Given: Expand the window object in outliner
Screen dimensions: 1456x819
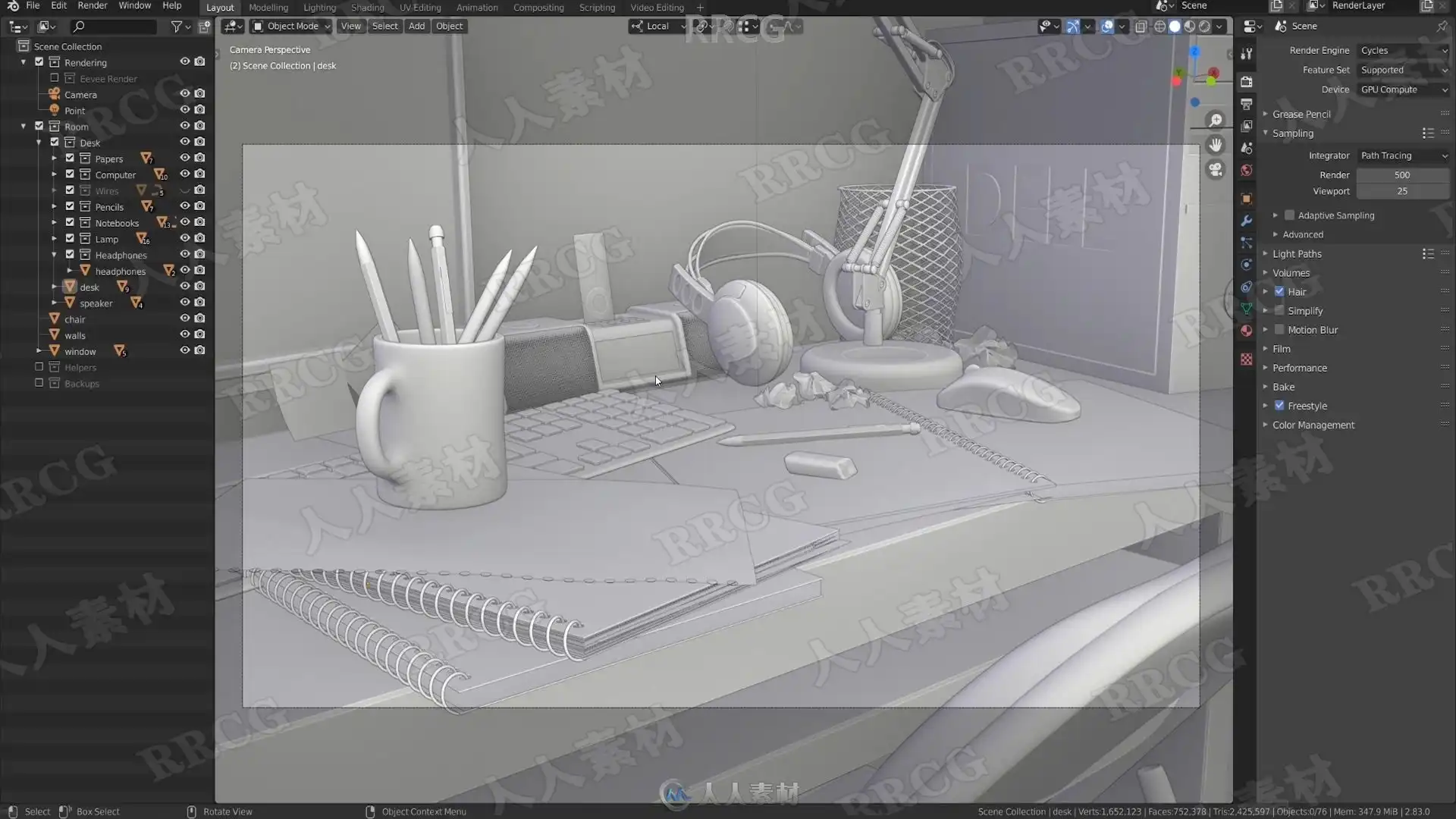Looking at the screenshot, I should tap(39, 351).
